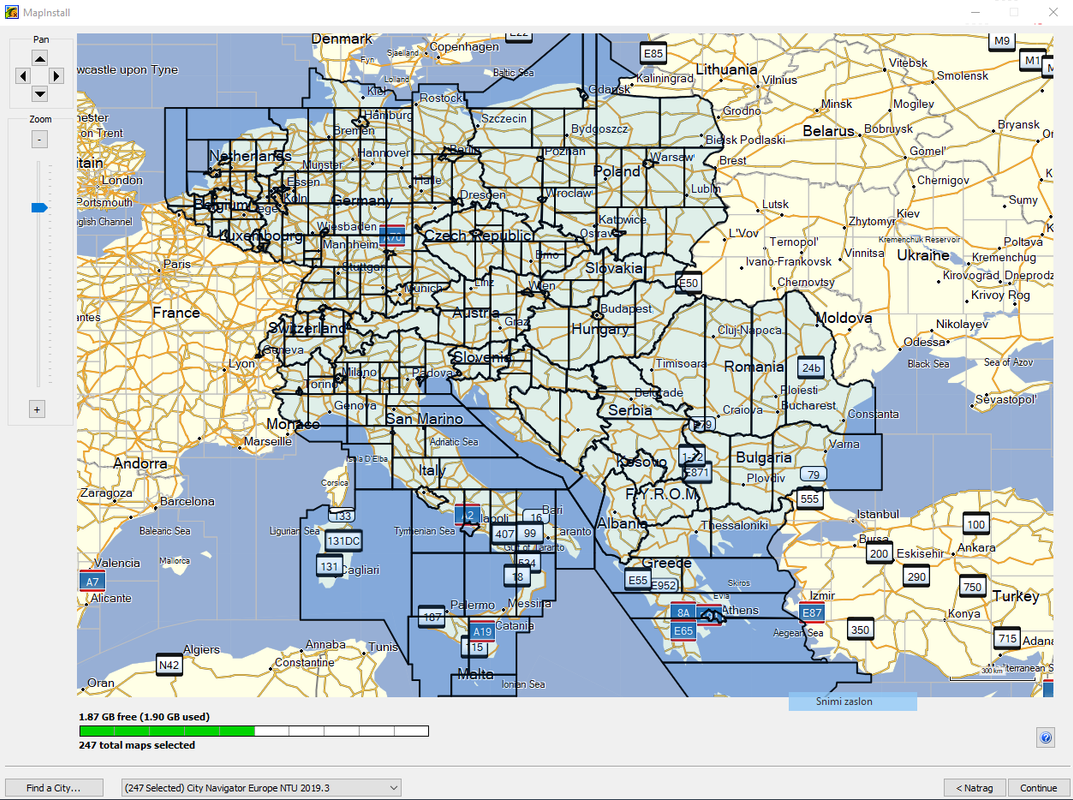
Task: Click the '1.87 GB free (1.90 GB used)' text
Action: point(144,717)
